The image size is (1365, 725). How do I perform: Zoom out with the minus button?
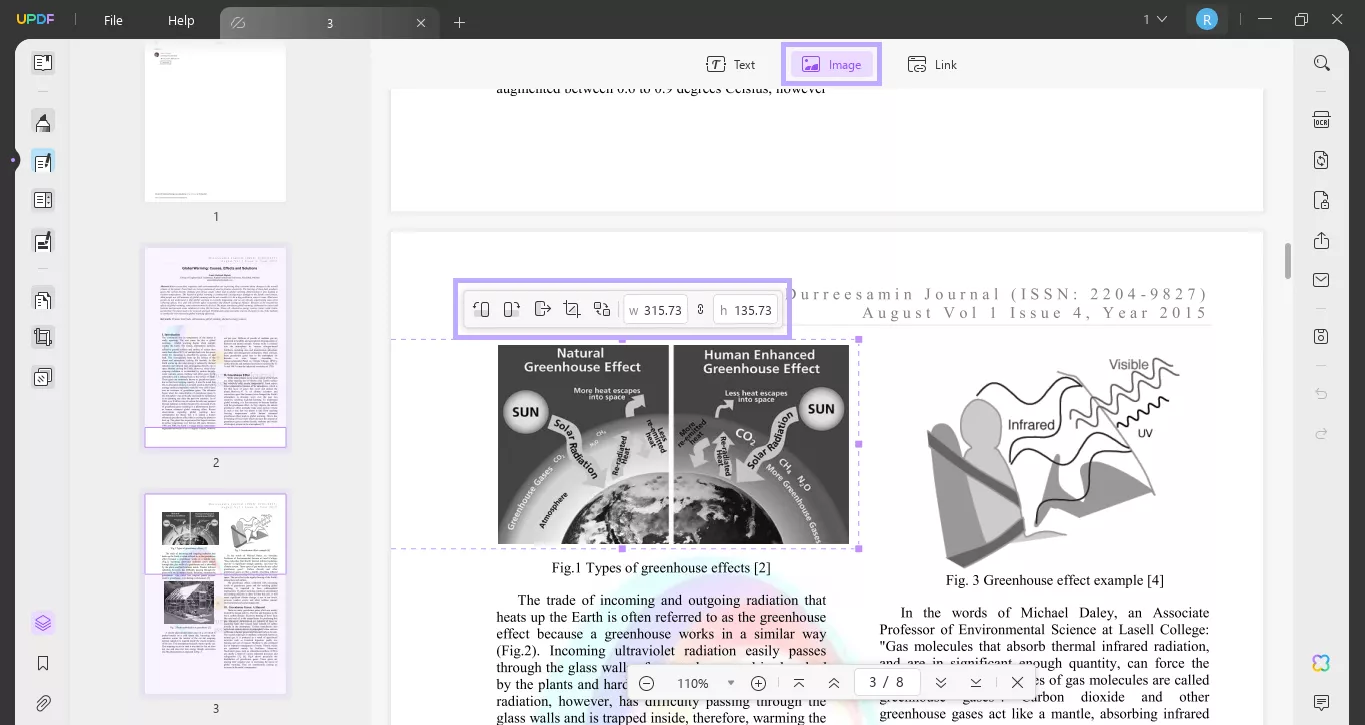coord(647,683)
